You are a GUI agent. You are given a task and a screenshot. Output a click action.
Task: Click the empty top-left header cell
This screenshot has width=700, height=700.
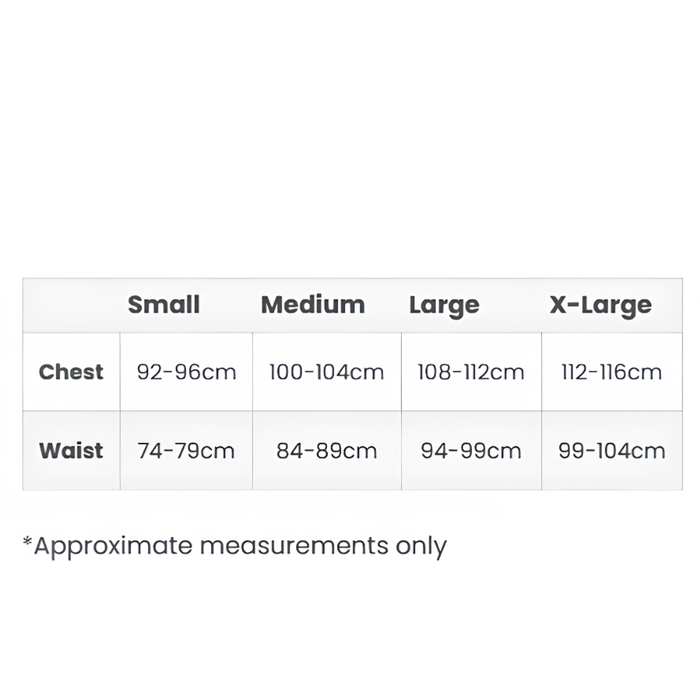click(71, 305)
